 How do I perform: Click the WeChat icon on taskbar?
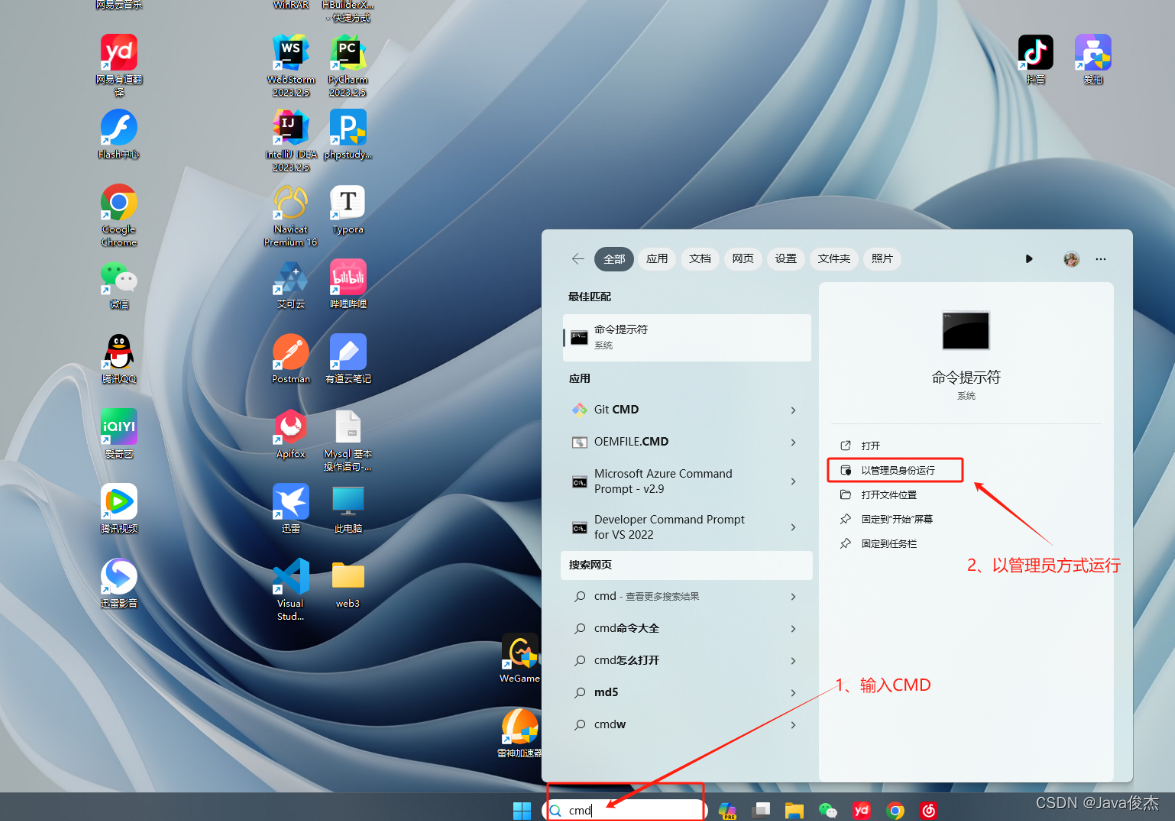pyautogui.click(x=828, y=810)
